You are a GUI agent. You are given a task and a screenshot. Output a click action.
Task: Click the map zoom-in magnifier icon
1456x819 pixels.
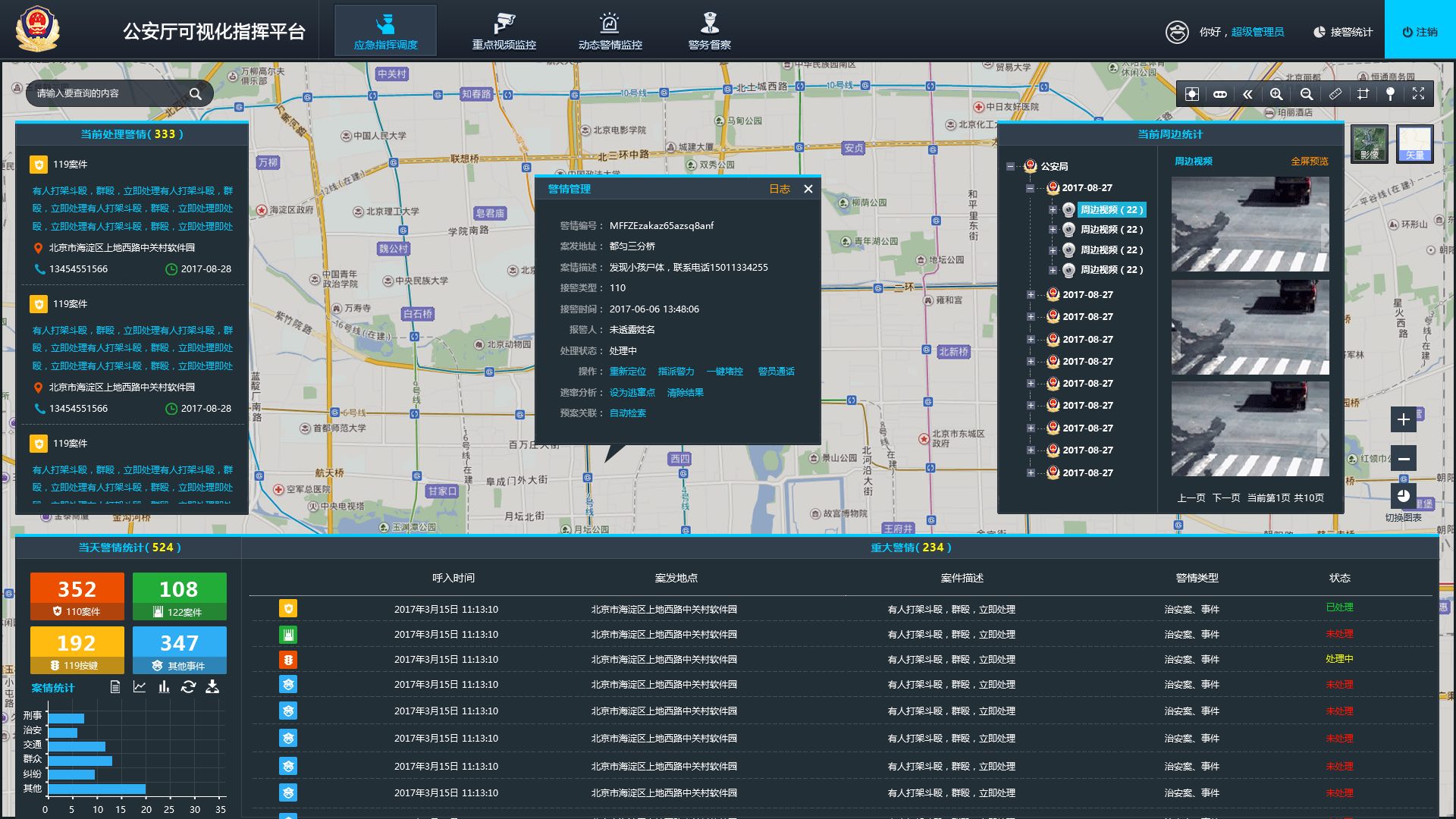coord(1276,94)
